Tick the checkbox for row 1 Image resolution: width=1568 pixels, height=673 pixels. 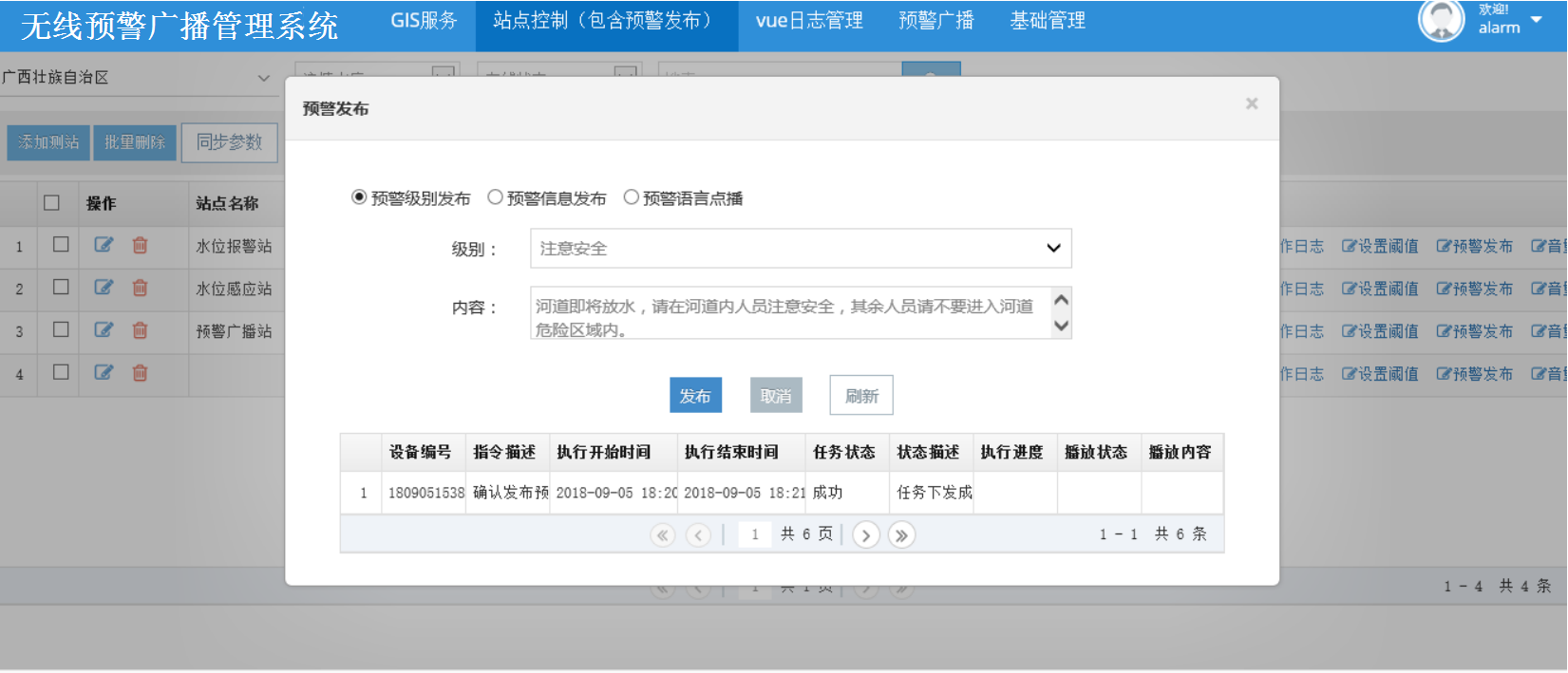point(61,245)
